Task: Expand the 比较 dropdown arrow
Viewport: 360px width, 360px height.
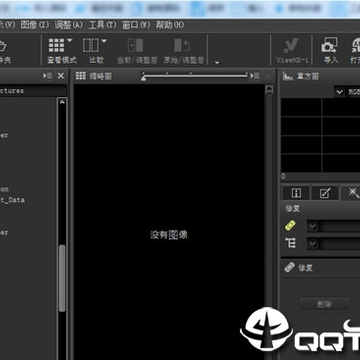Action: coord(104,41)
